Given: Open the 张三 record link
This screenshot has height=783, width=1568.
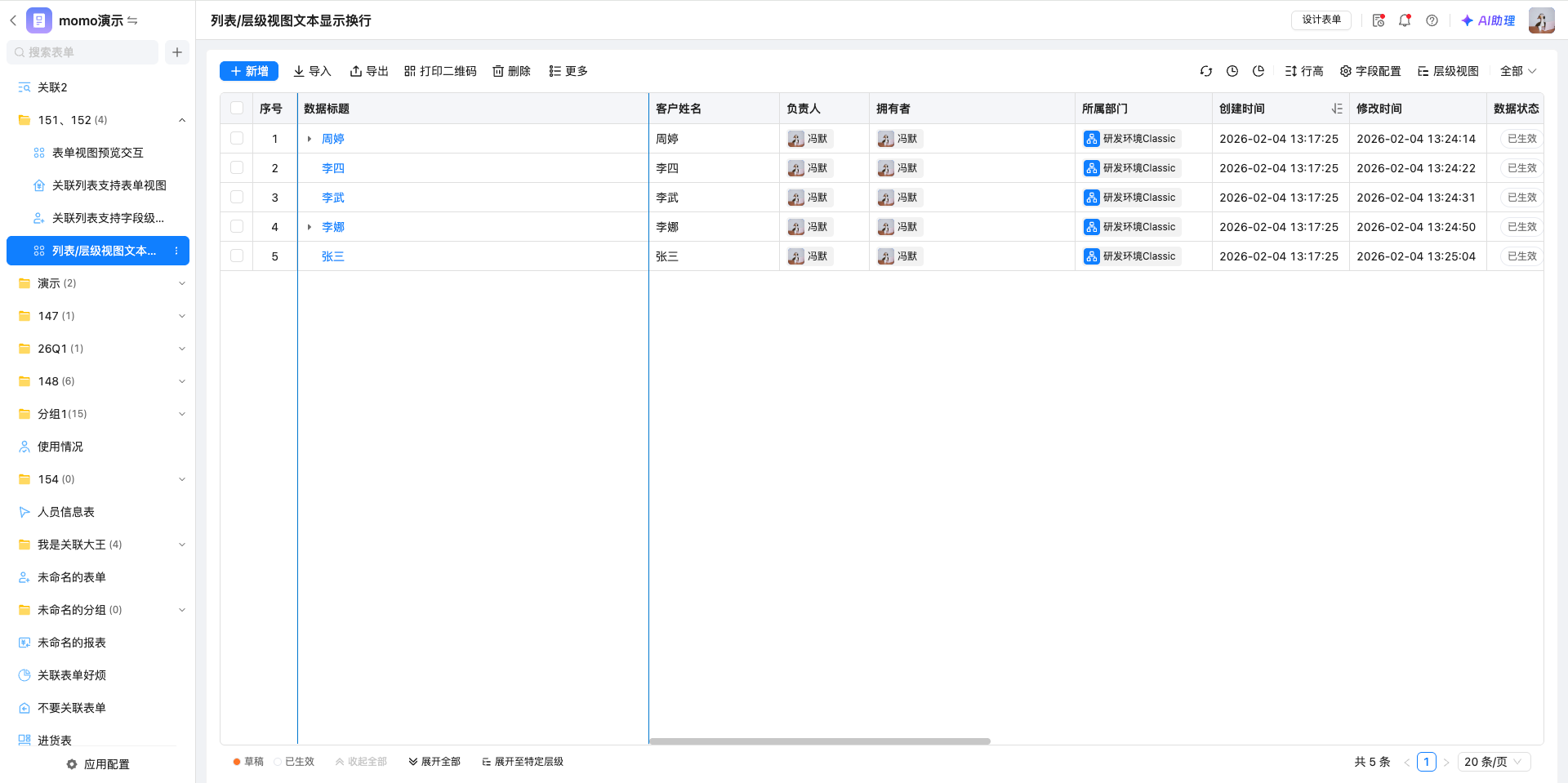Looking at the screenshot, I should (333, 256).
